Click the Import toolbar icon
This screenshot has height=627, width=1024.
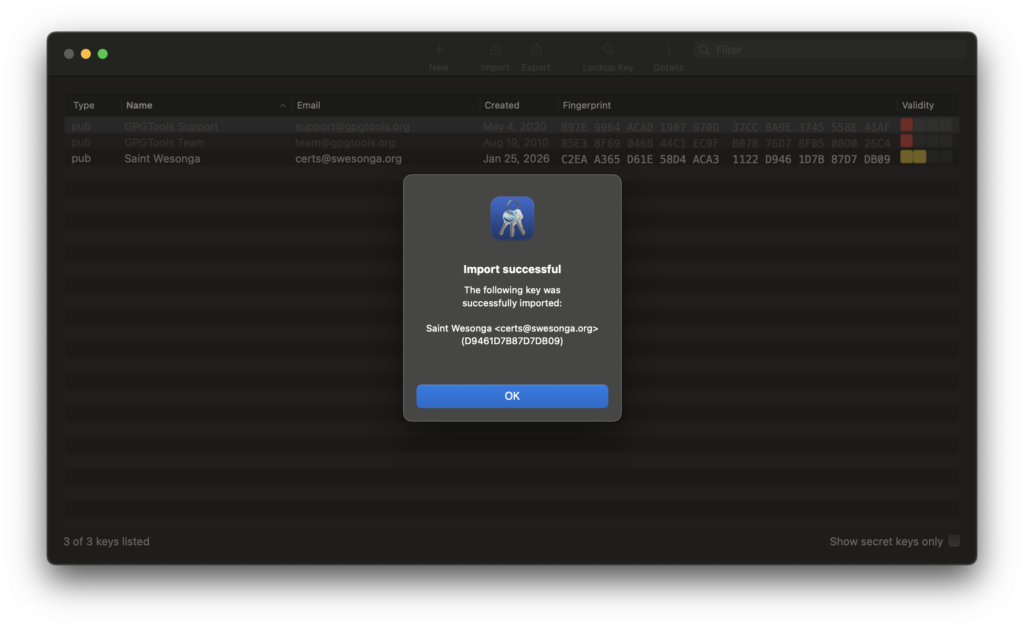pos(495,50)
